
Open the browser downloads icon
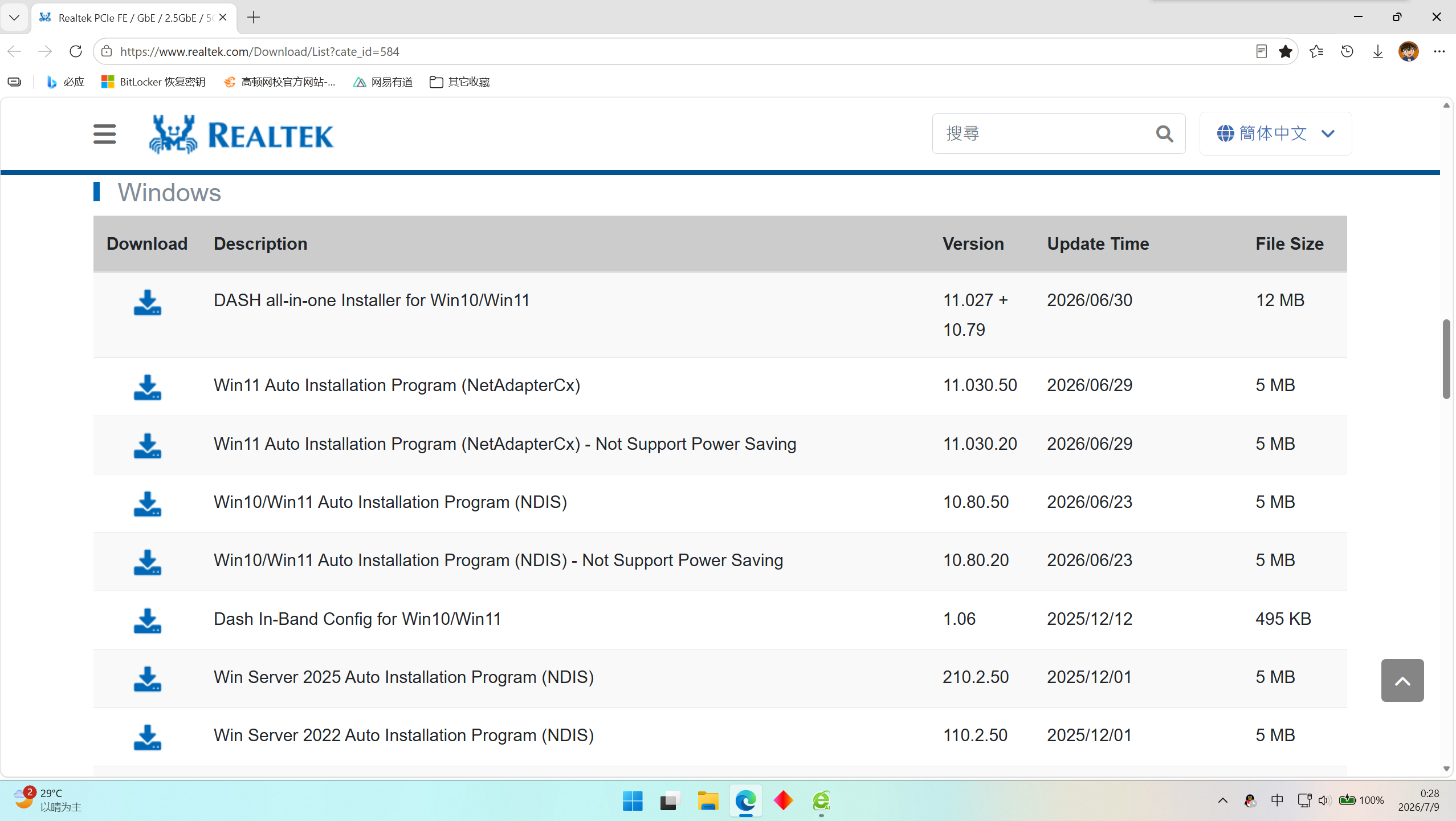[1377, 51]
